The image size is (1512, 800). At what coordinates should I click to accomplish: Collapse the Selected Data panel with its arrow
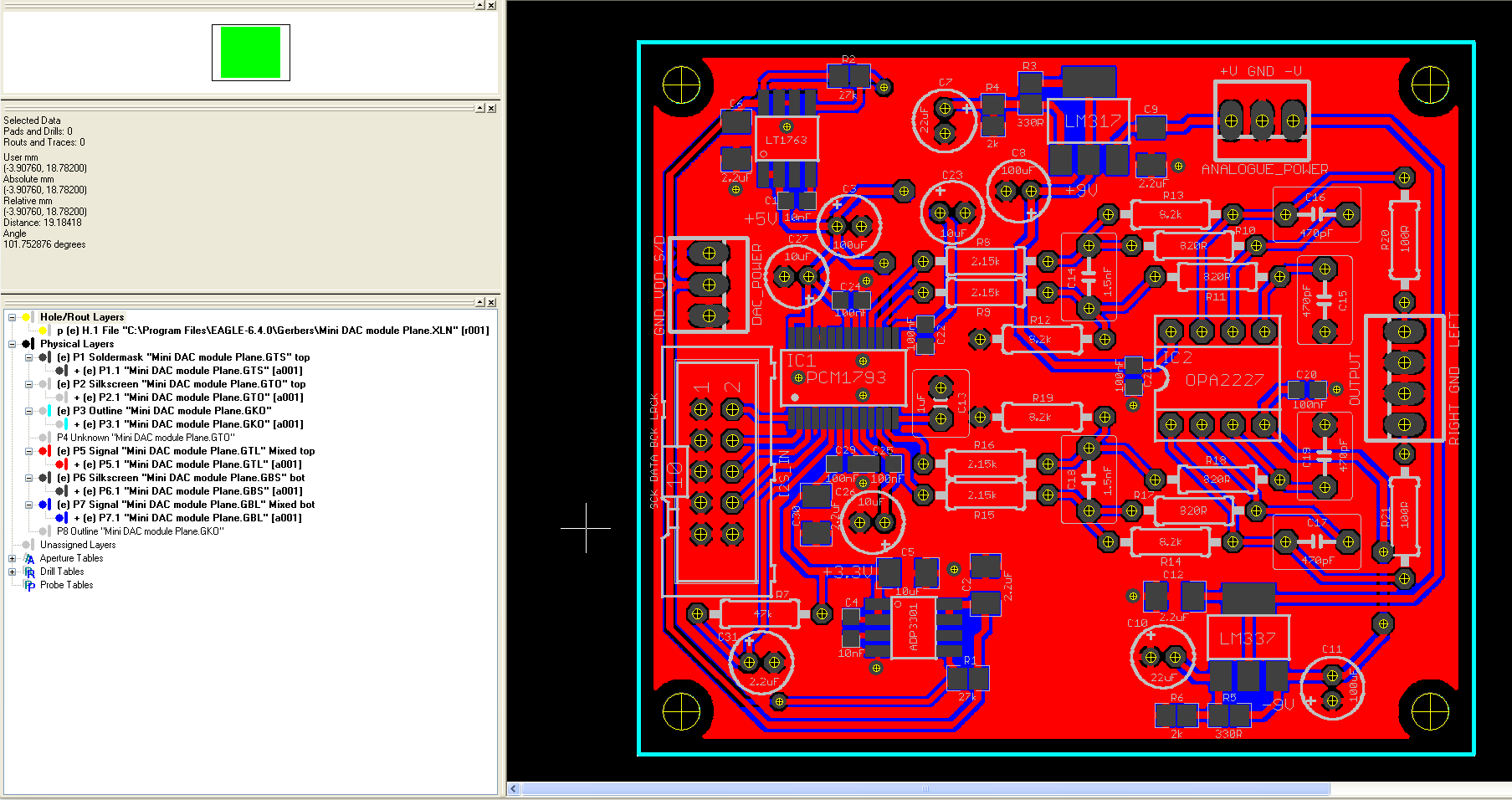pyautogui.click(x=480, y=108)
